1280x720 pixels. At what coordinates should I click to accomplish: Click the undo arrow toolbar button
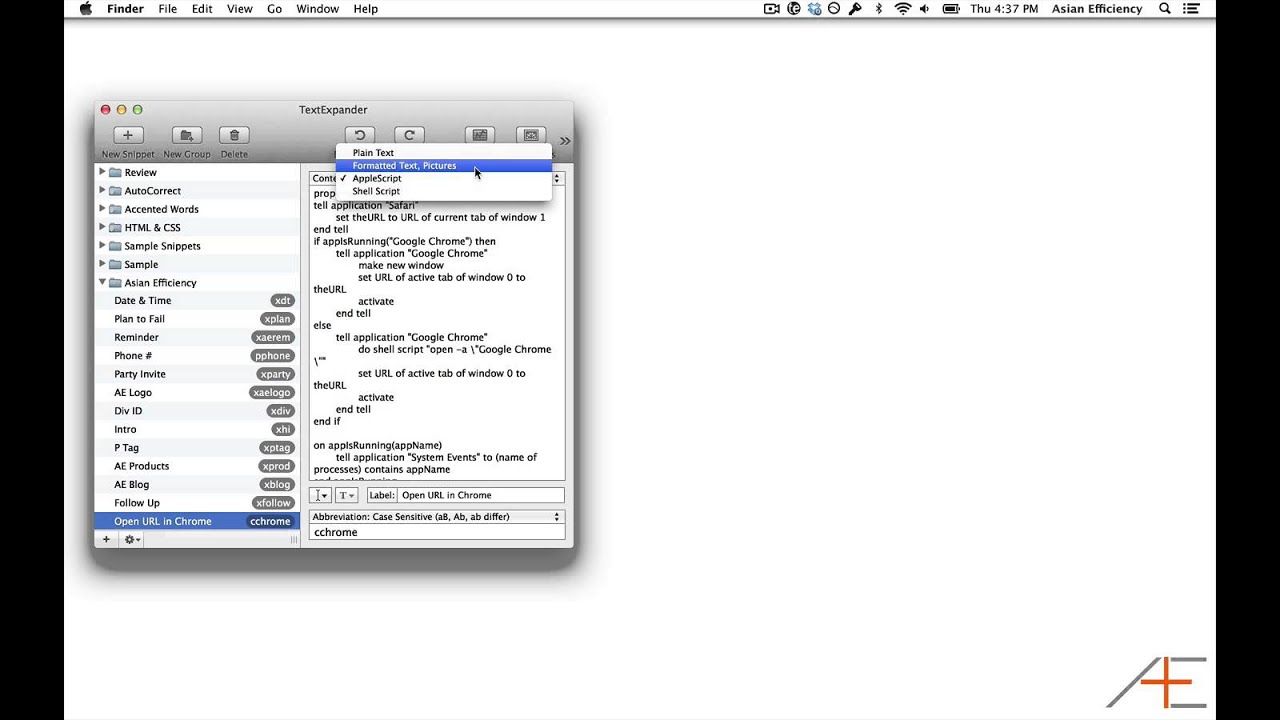(x=360, y=135)
